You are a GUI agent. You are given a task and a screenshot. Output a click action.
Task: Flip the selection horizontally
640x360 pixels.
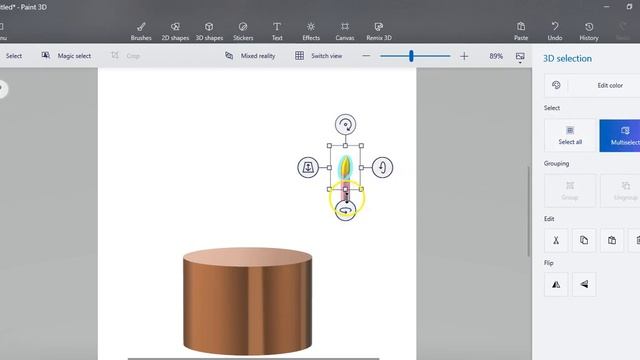[x=556, y=284]
